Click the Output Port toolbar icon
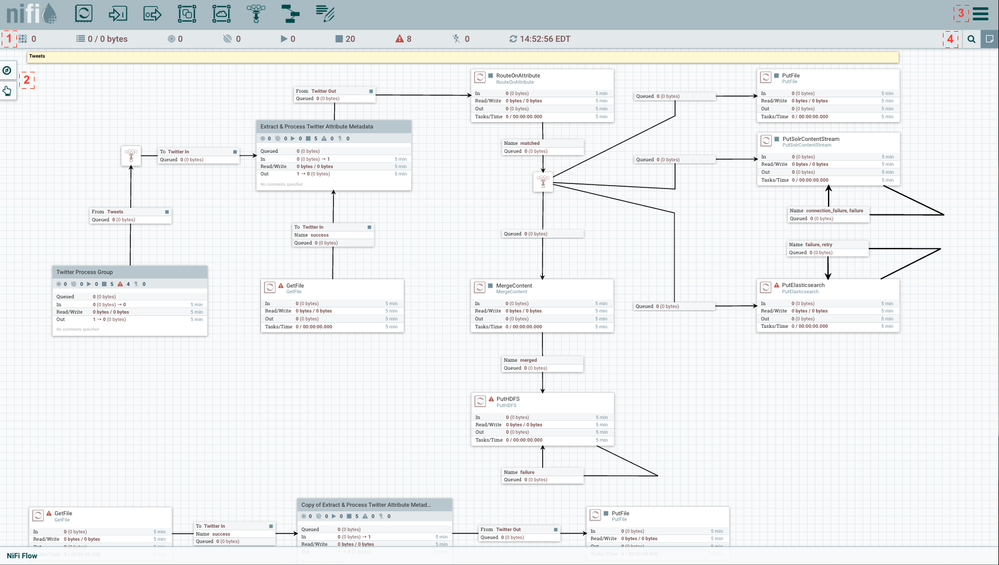The width and height of the screenshot is (999, 565). tap(152, 14)
